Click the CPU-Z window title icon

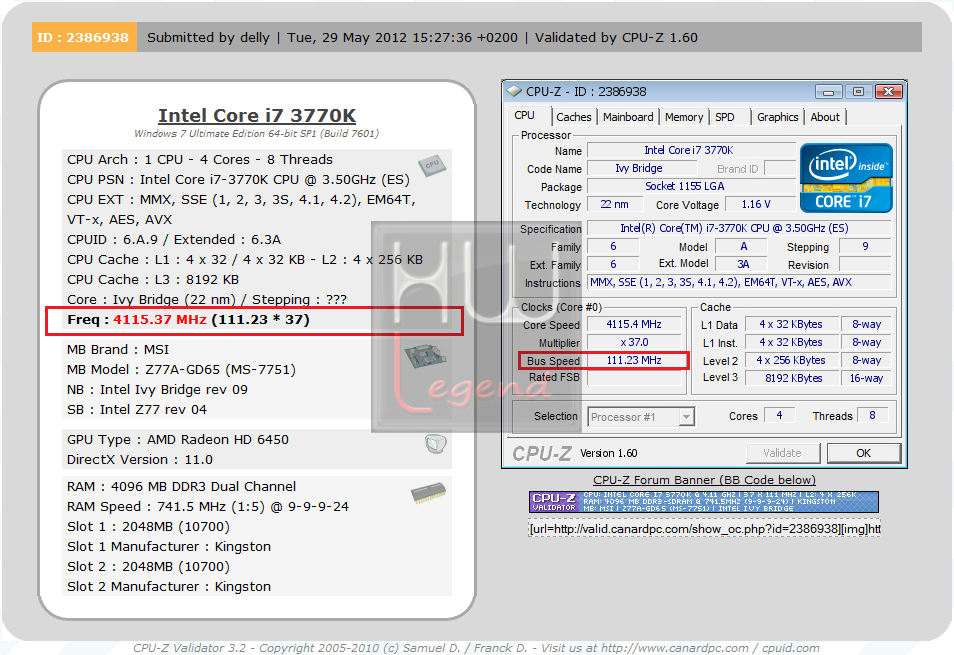point(514,91)
